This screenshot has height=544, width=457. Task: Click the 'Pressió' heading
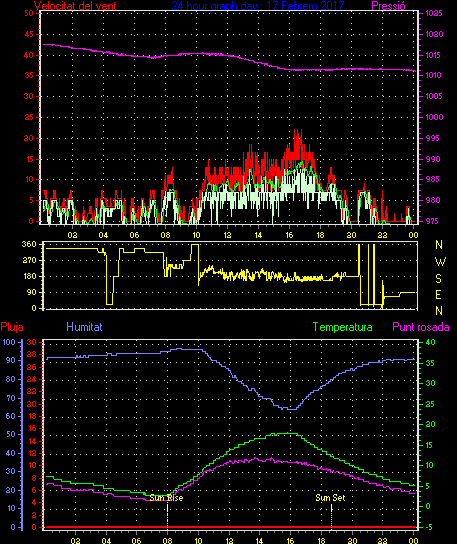[x=388, y=5]
